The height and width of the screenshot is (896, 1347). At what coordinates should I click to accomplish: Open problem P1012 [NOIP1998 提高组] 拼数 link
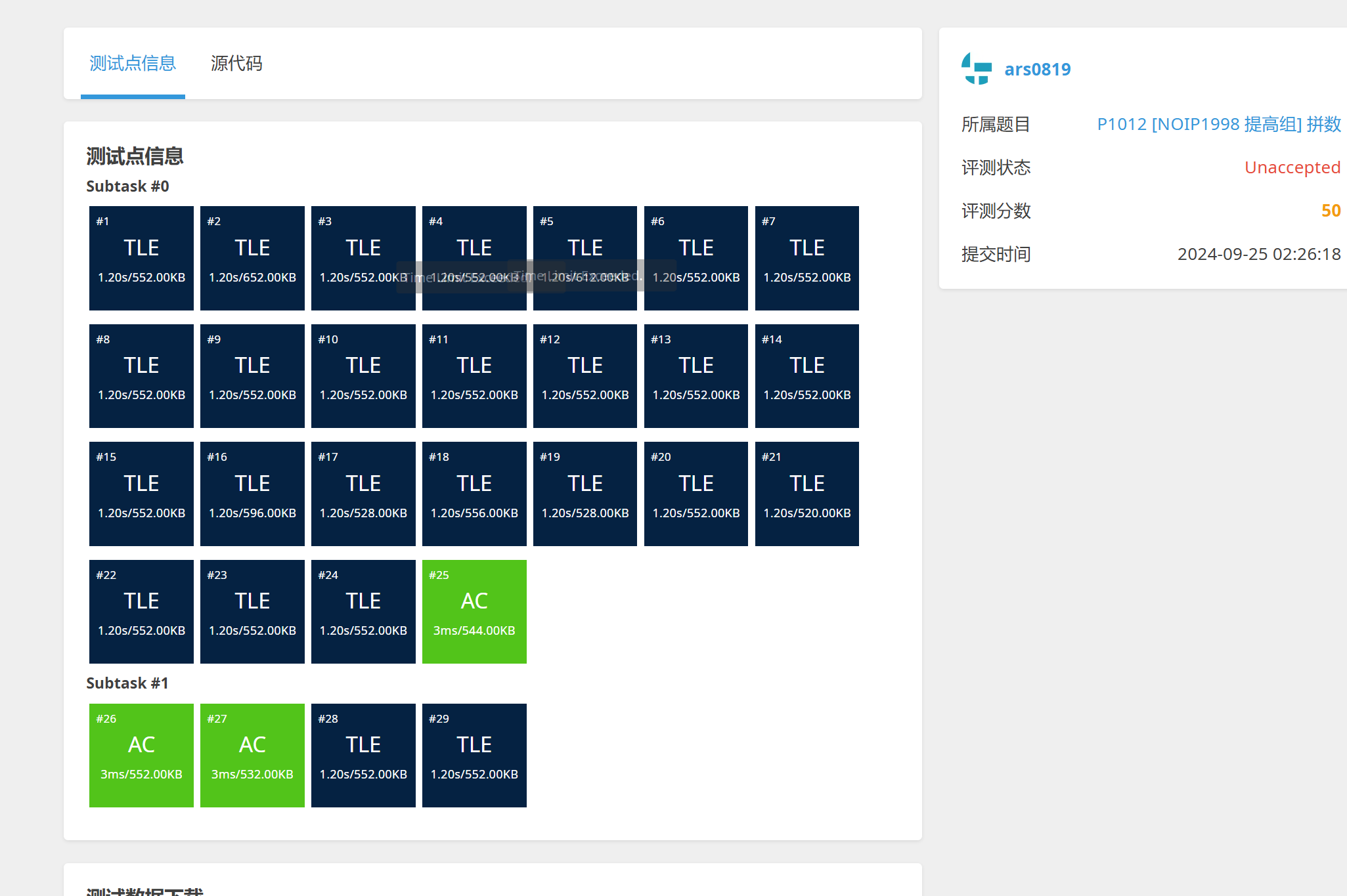tap(1218, 124)
